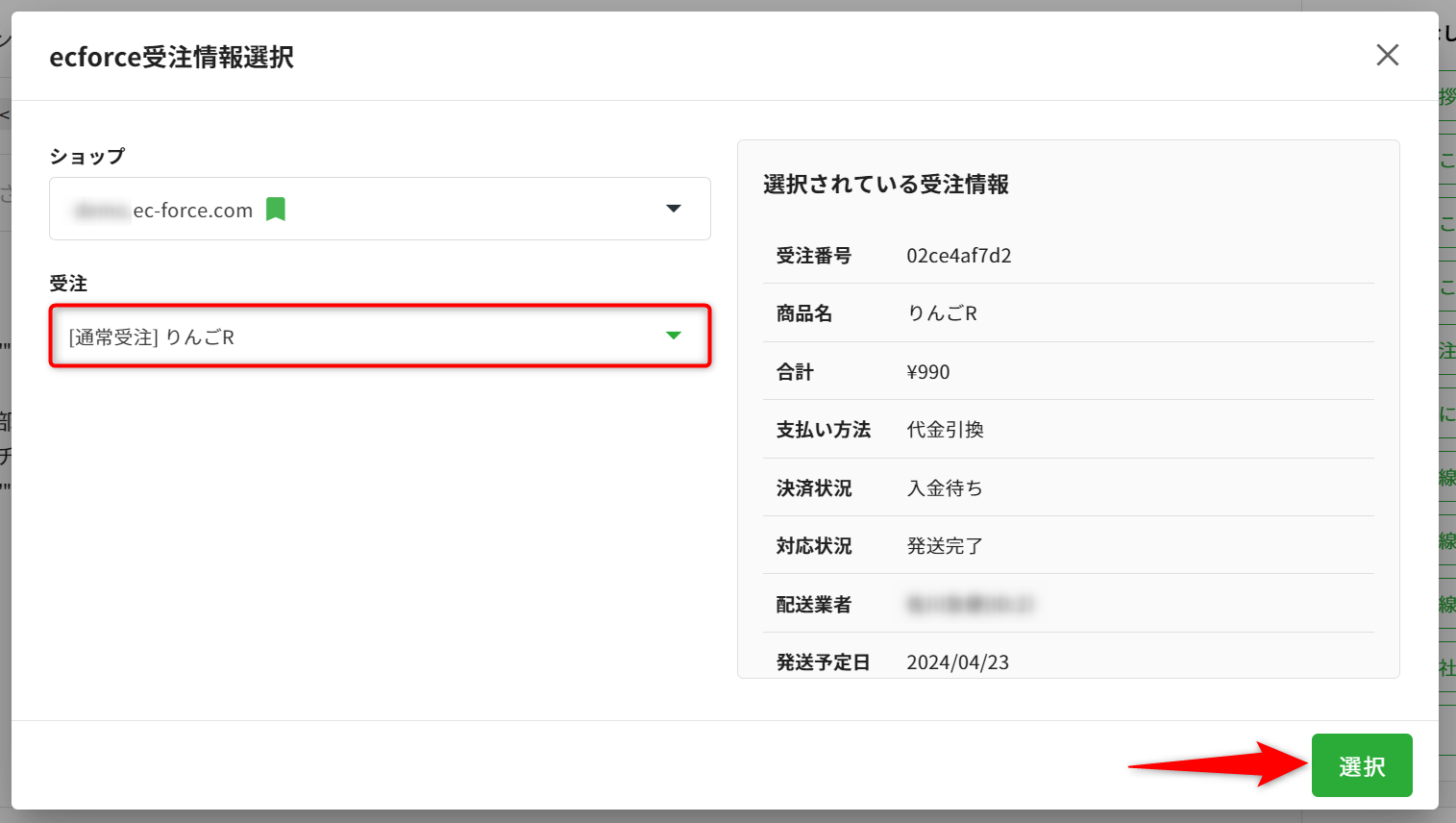Click the 受注 field label
The image size is (1456, 823).
coord(68,284)
